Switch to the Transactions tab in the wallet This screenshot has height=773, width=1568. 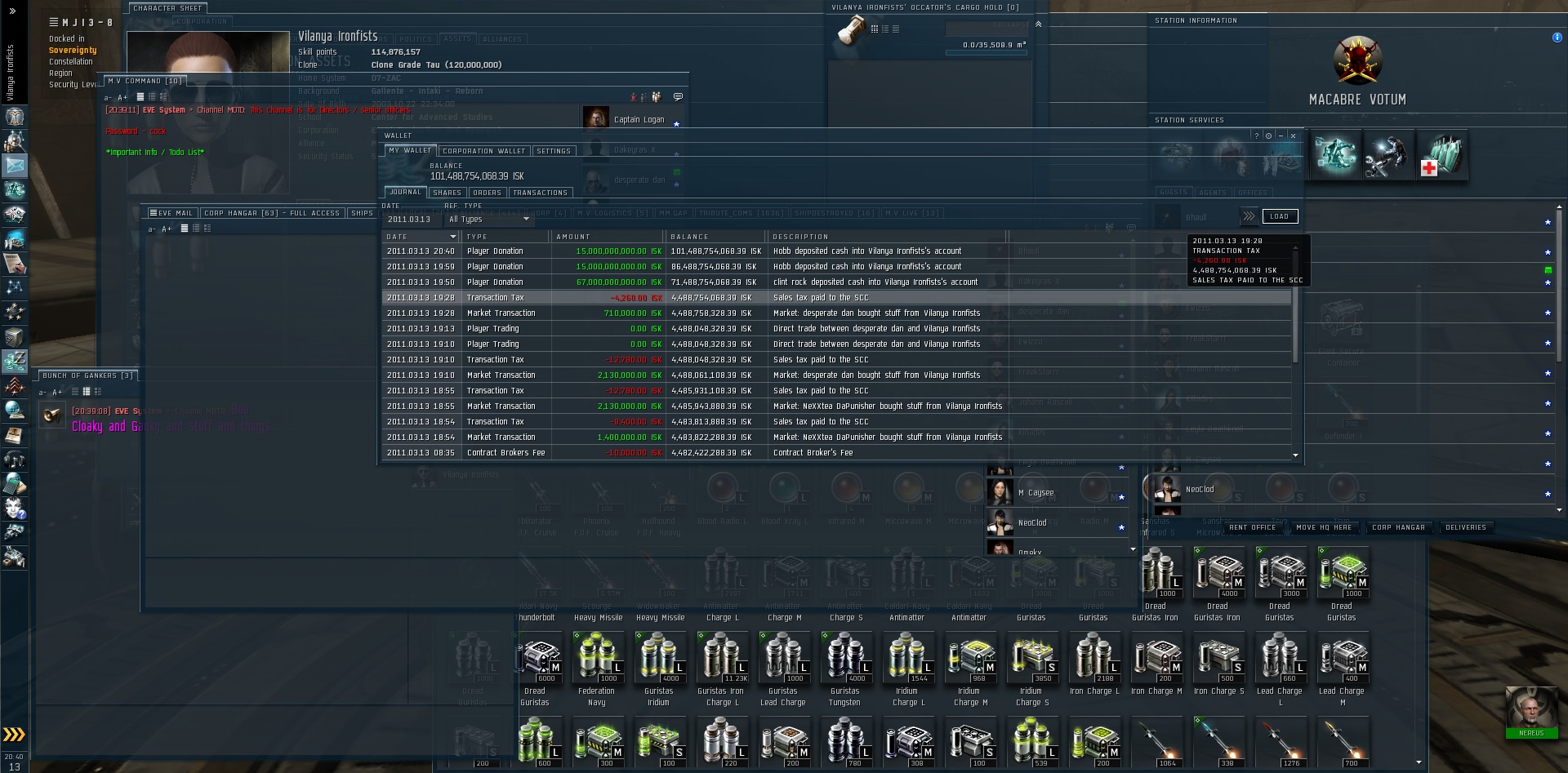[x=540, y=193]
